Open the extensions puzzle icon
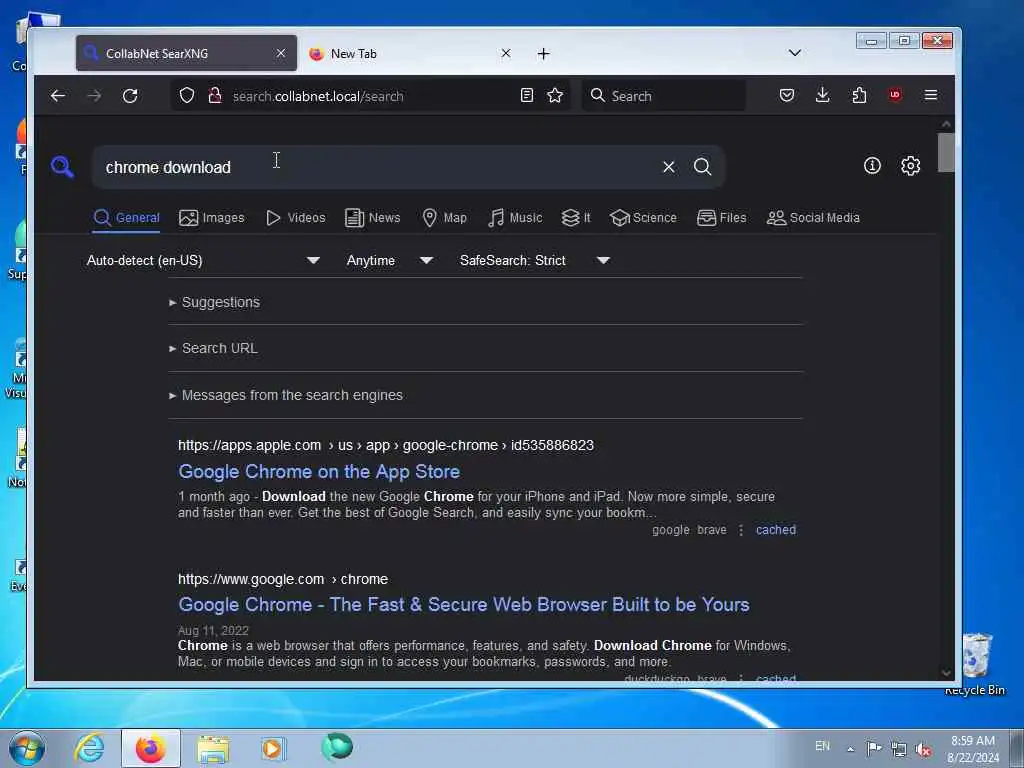The width and height of the screenshot is (1024, 768). coord(859,96)
